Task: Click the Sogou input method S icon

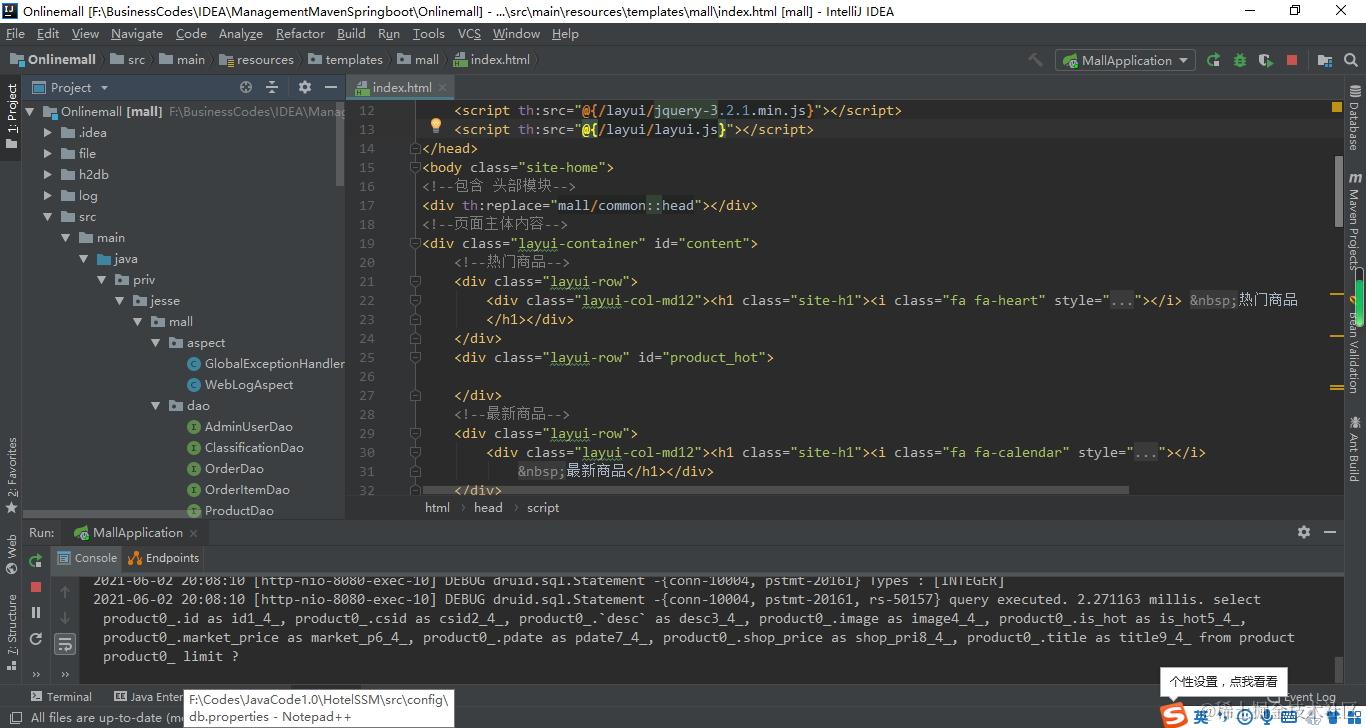Action: 1174,714
